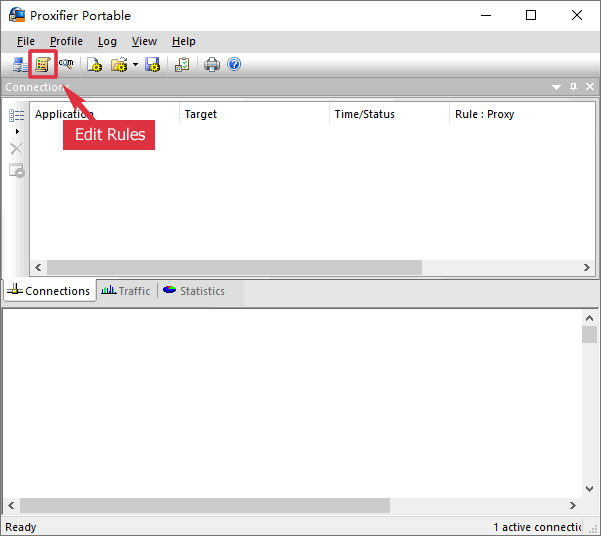Click log pane right scroll arrow

(x=573, y=505)
